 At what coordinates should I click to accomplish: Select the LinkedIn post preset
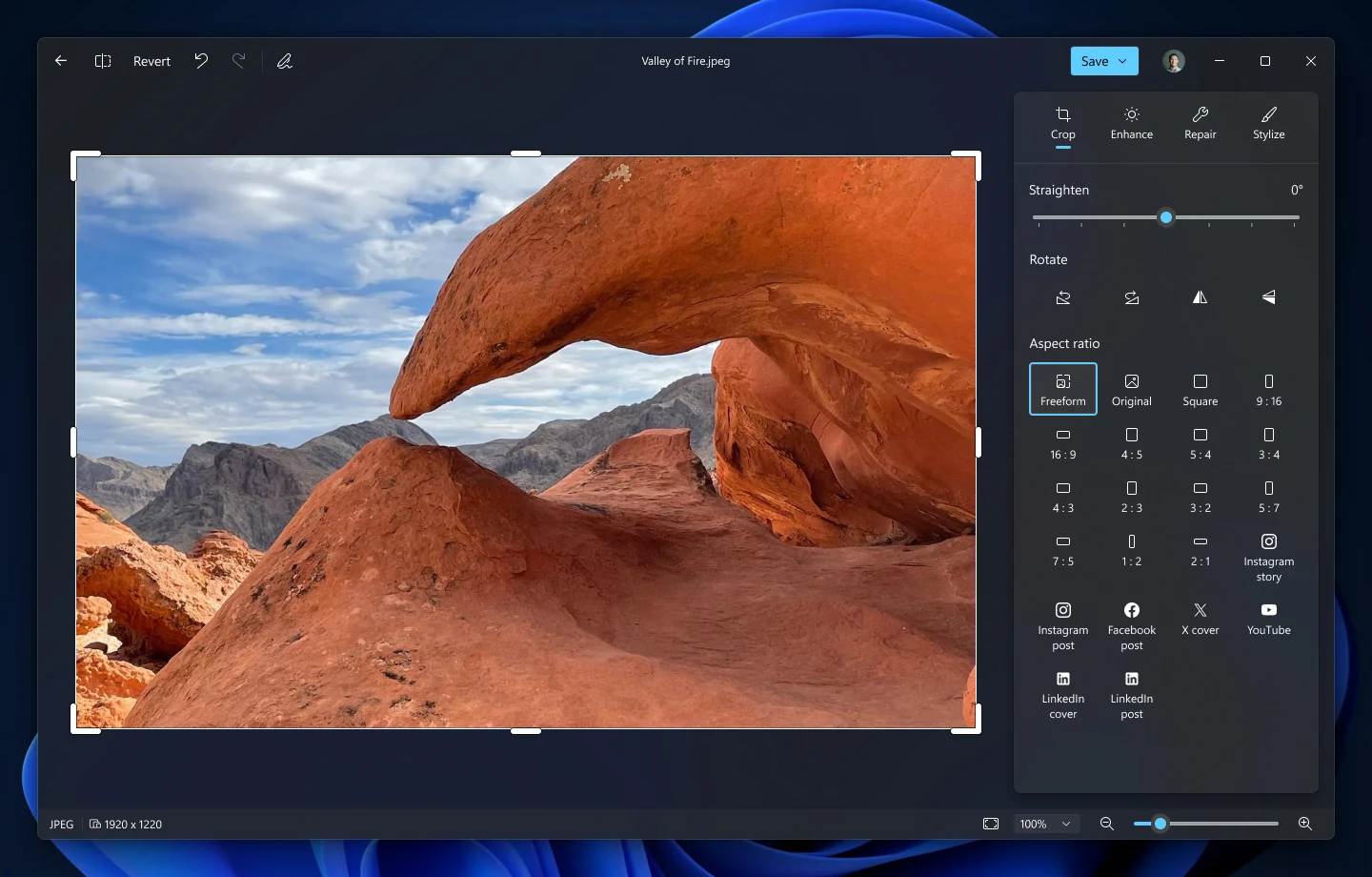1132,694
